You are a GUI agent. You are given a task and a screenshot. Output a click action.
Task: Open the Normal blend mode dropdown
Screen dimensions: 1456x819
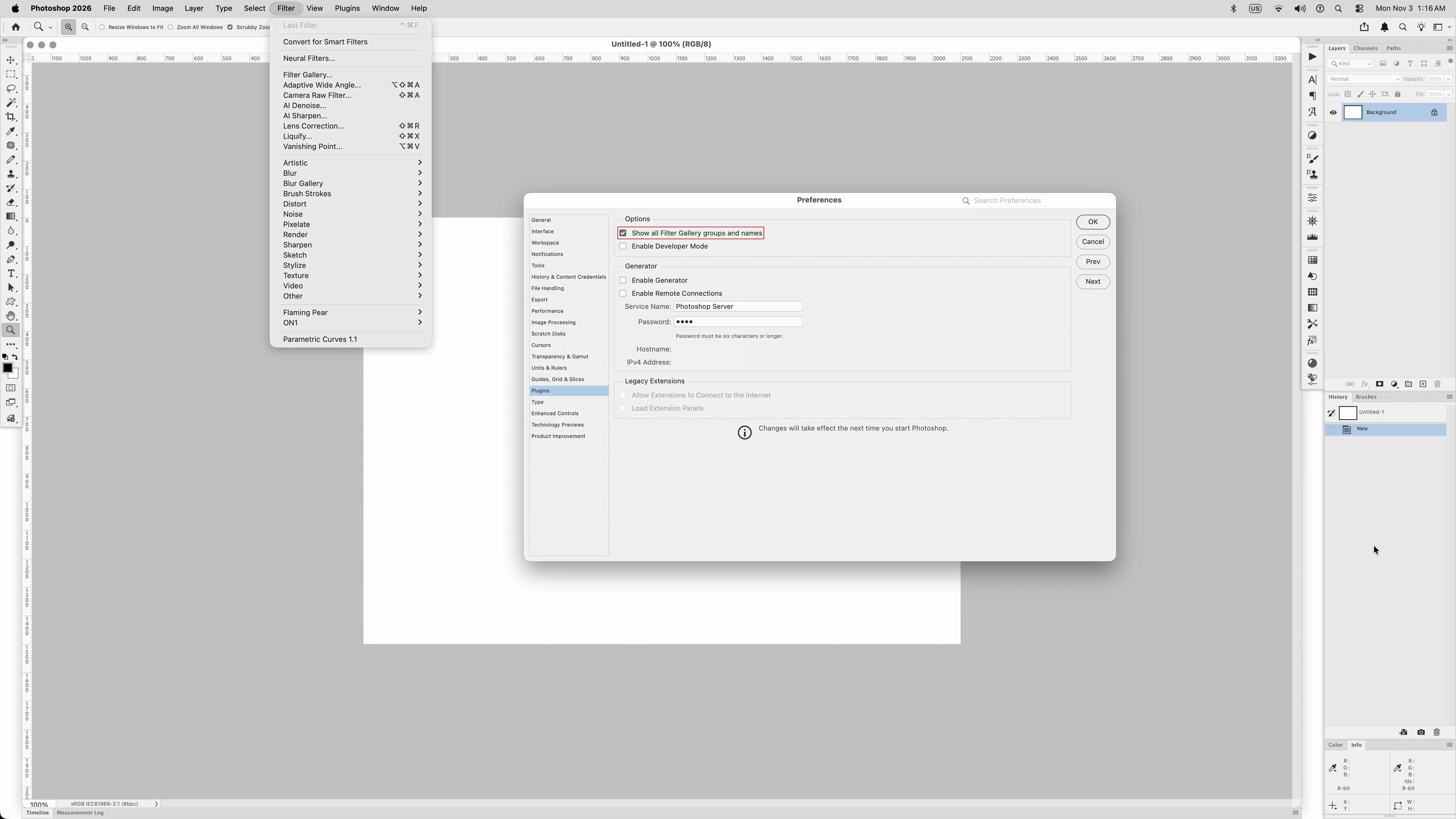pyautogui.click(x=1363, y=79)
